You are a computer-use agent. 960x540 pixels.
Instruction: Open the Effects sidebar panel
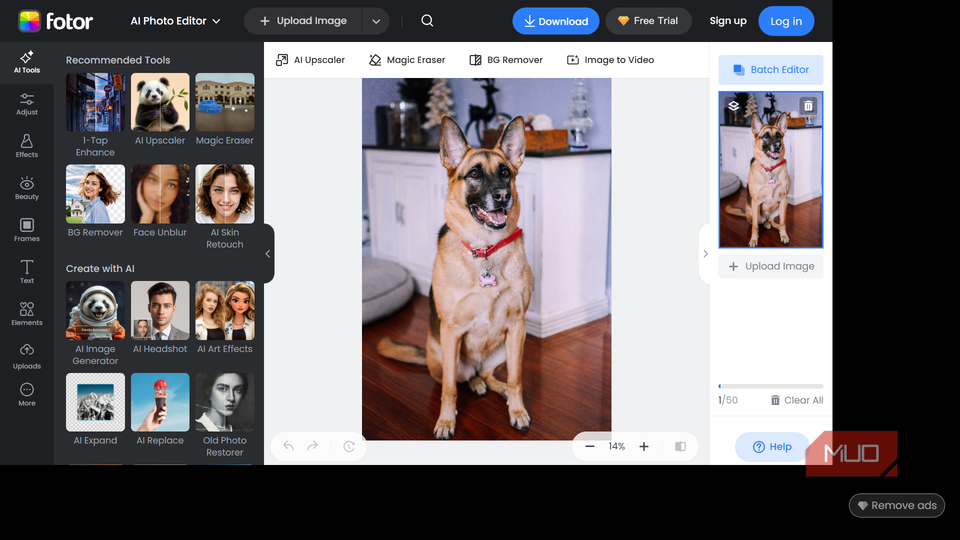27,146
